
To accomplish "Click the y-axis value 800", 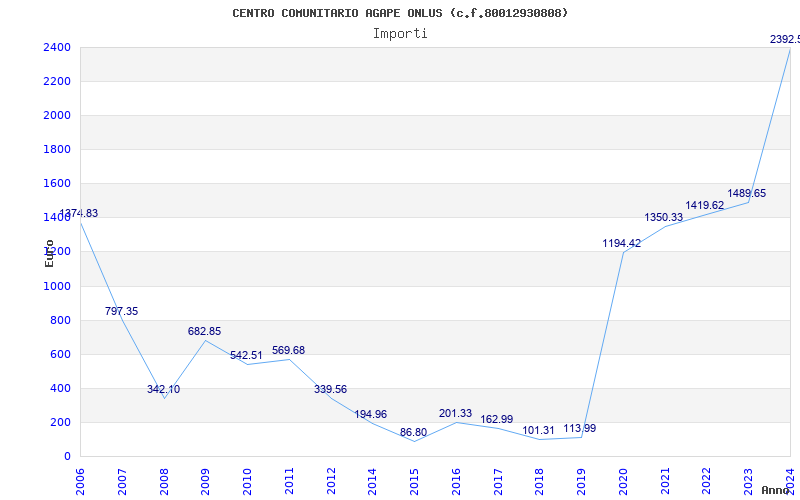I will 61,320.
